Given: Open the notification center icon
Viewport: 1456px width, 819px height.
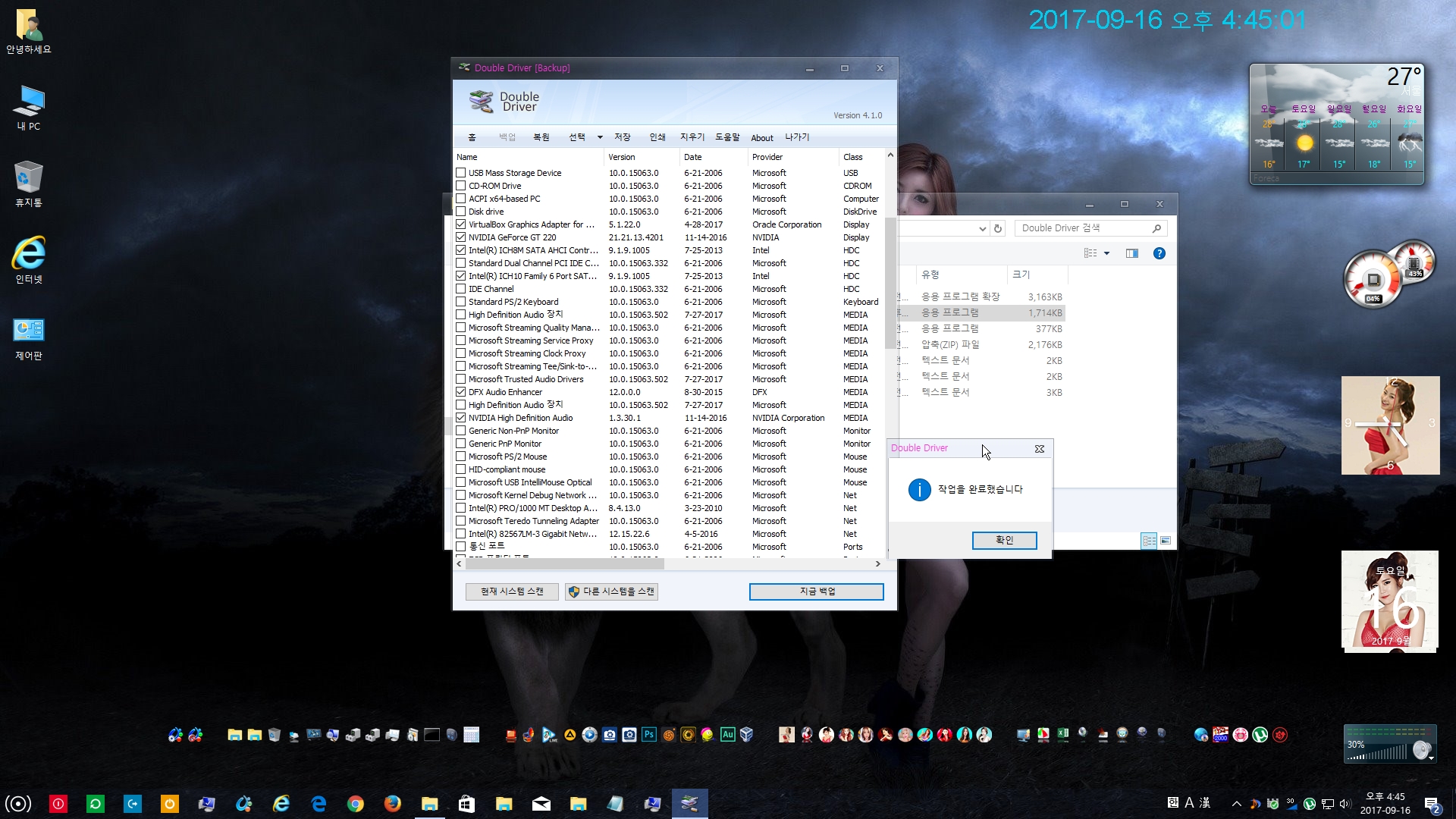Looking at the screenshot, I should point(1432,804).
